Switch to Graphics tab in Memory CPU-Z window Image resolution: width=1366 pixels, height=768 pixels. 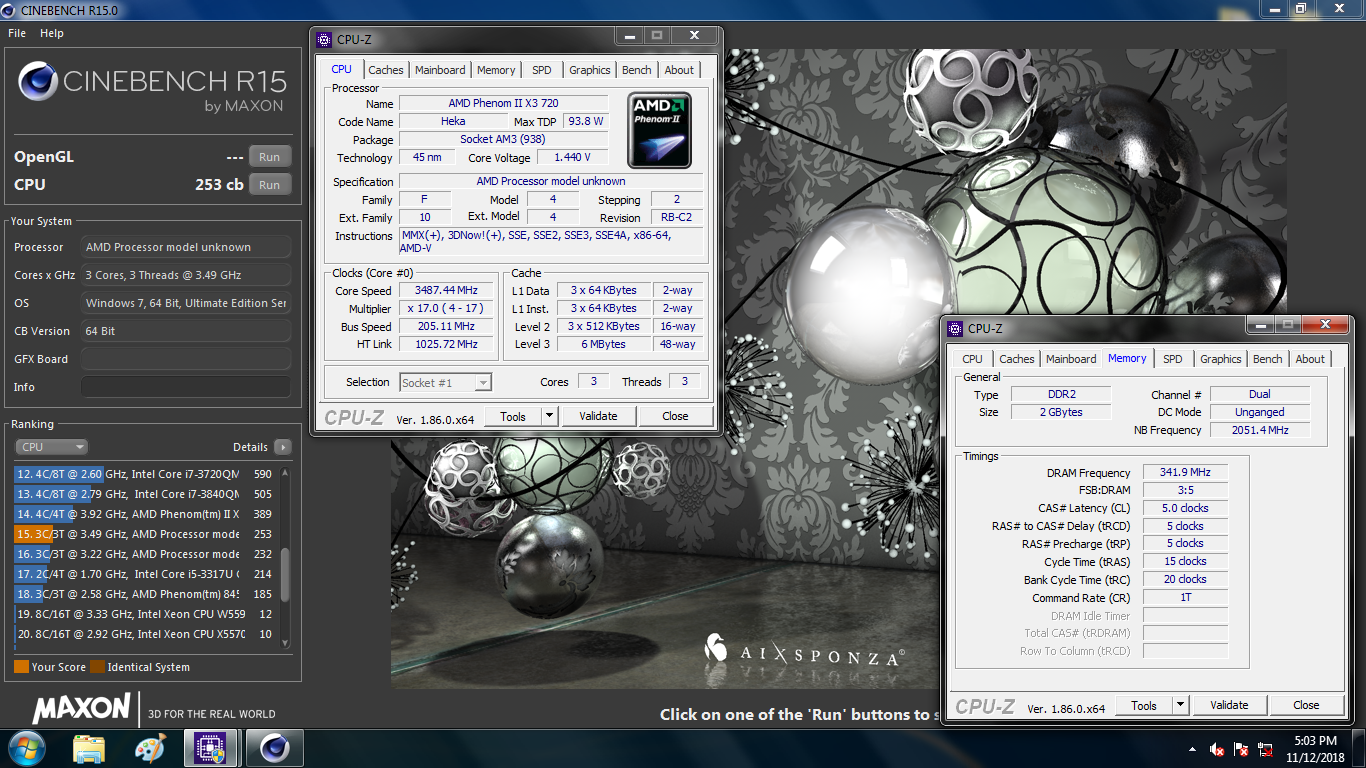pyautogui.click(x=1221, y=359)
